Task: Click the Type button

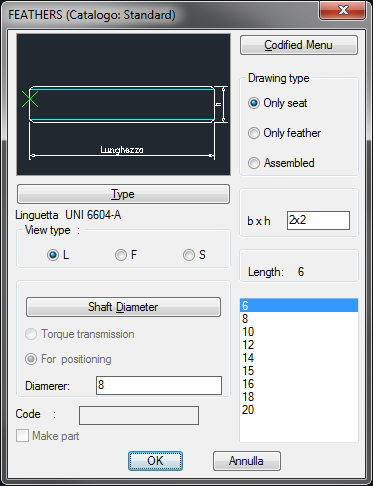Action: tap(123, 194)
